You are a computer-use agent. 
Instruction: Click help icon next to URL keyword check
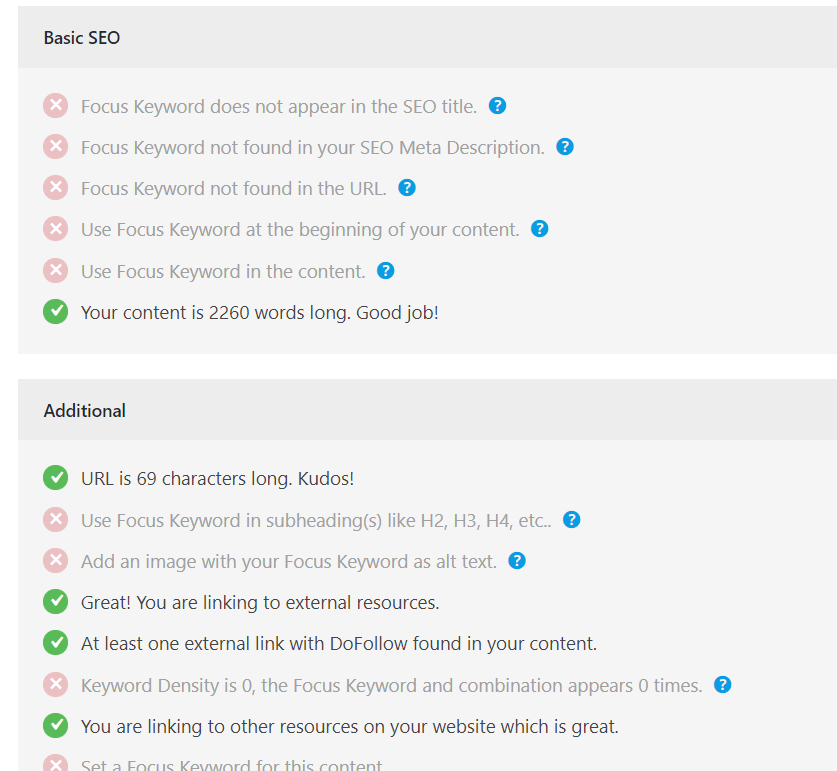click(x=406, y=188)
